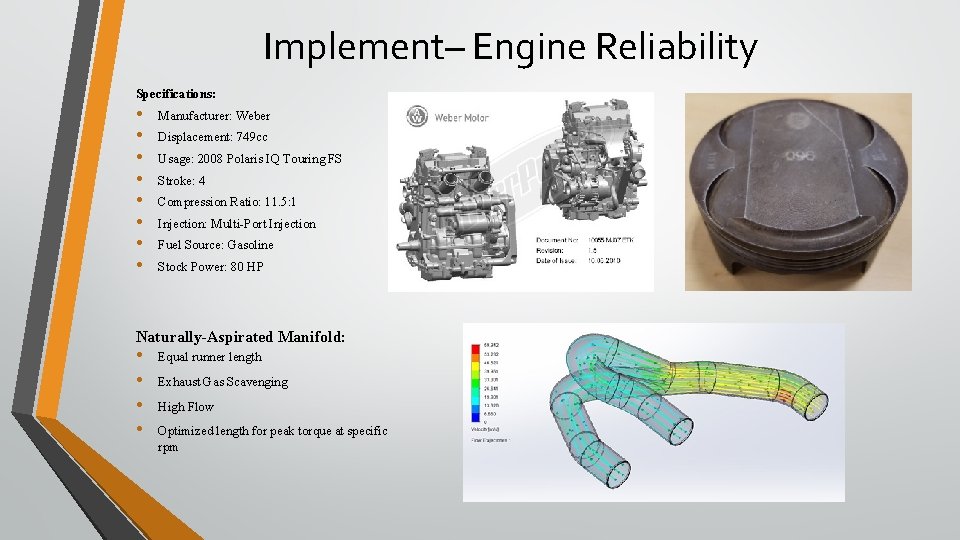Select the Weber Motor logo icon

point(417,116)
